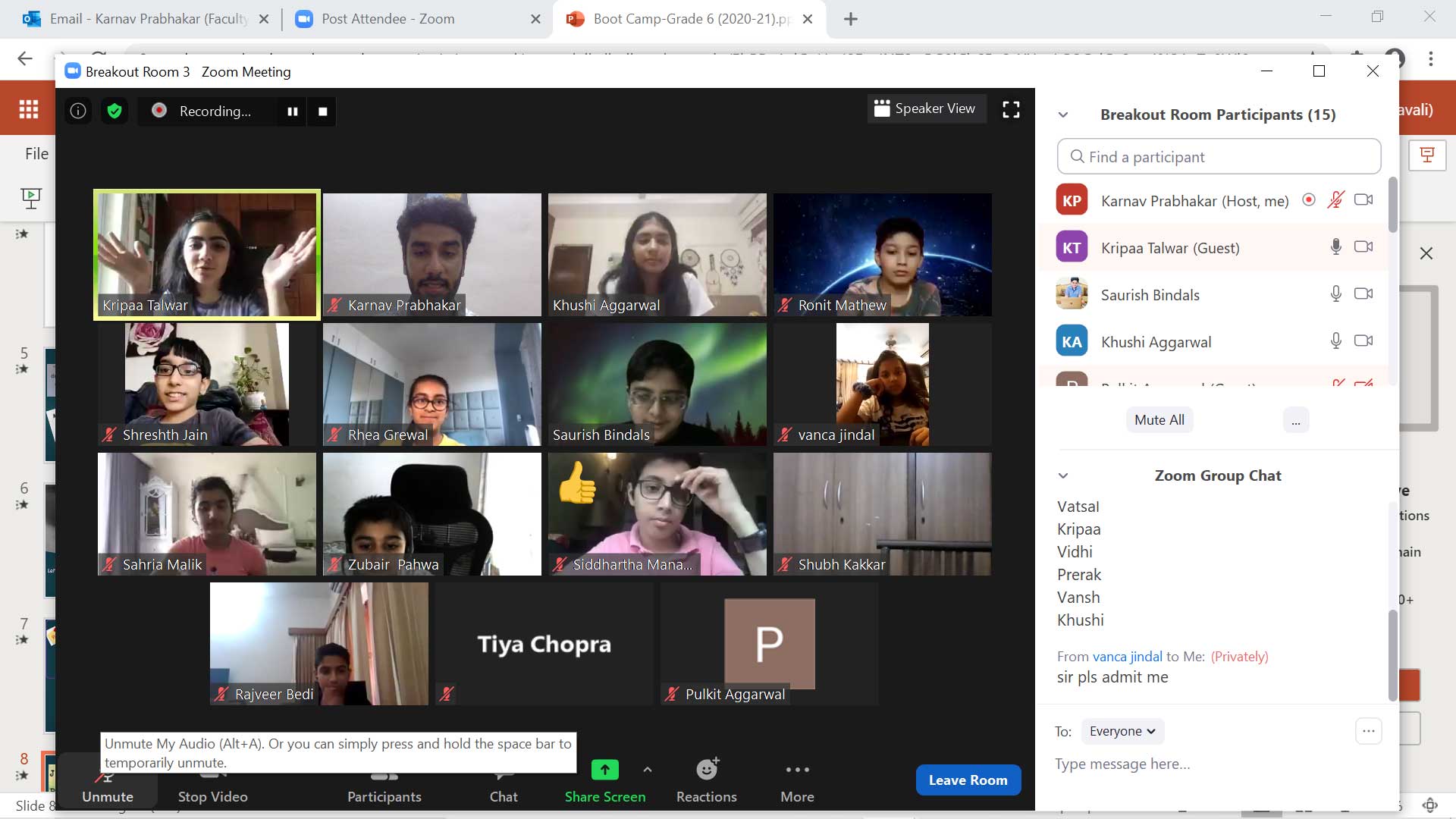
Task: Click Saurish Bindals profile picture in list
Action: [1072, 294]
